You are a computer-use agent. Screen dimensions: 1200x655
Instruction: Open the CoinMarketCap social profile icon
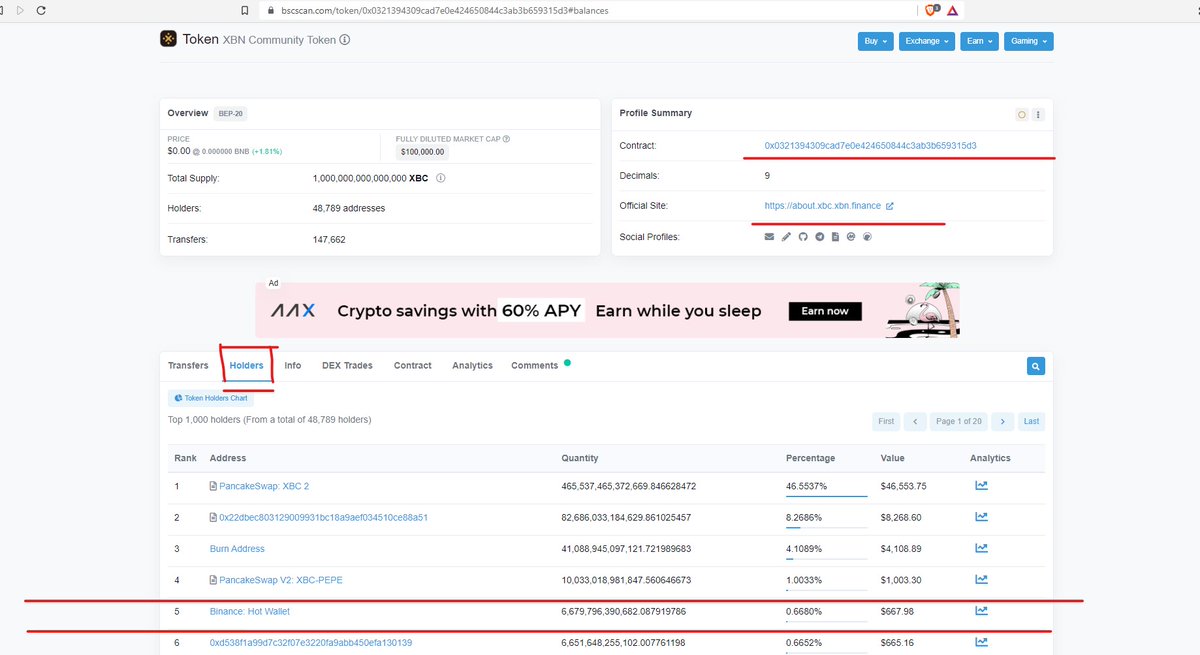[851, 237]
